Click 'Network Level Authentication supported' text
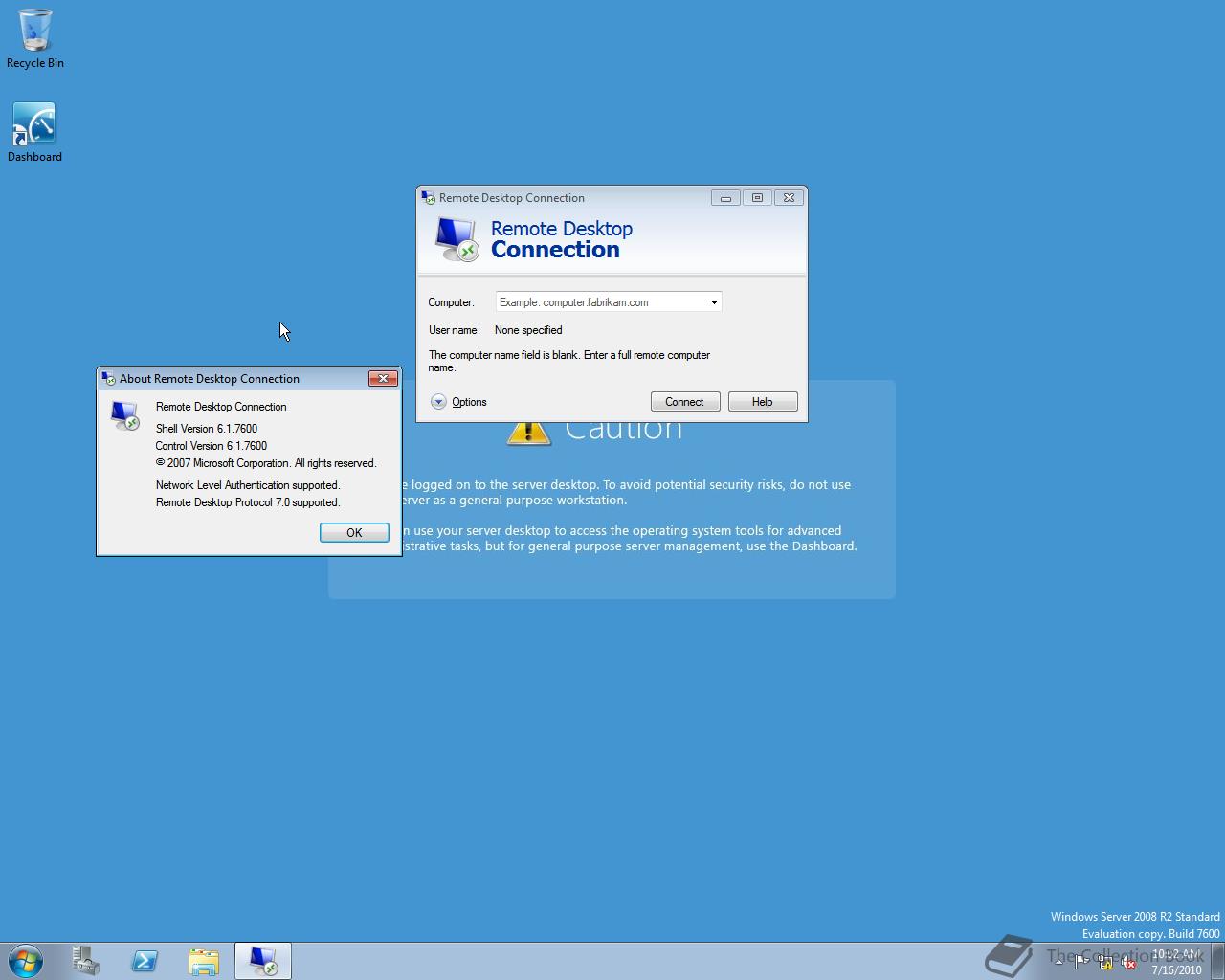 248,485
